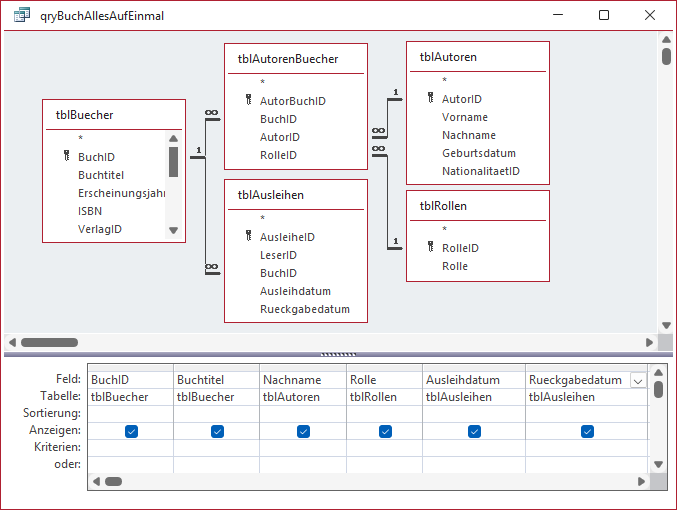
Task: Toggle the Anzeigen checkbox under the Nachname column
Action: [304, 431]
